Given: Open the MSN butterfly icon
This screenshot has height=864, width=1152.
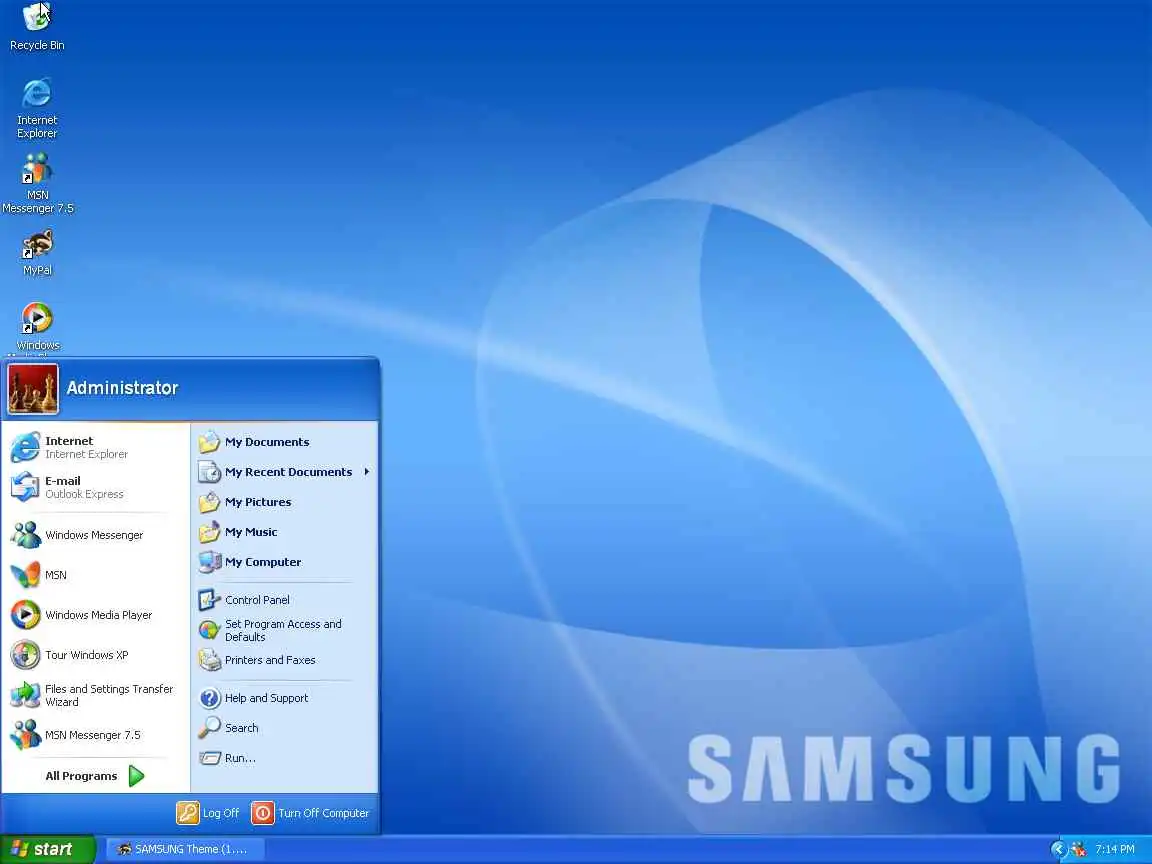Looking at the screenshot, I should pyautogui.click(x=25, y=575).
